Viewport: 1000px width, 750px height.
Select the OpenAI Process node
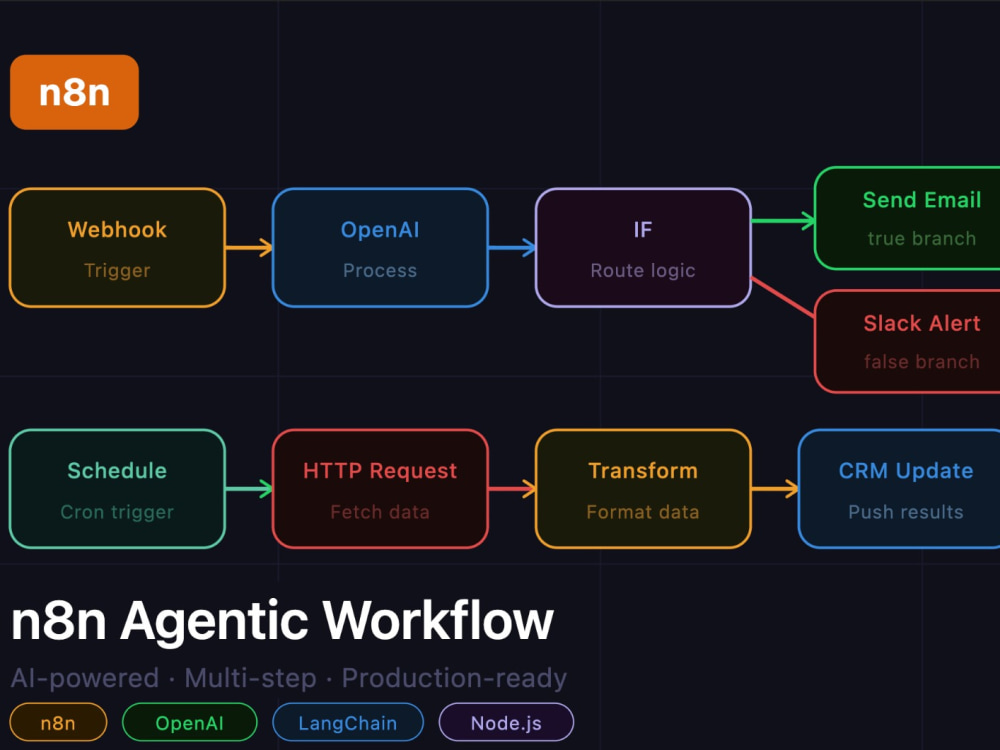(x=380, y=247)
